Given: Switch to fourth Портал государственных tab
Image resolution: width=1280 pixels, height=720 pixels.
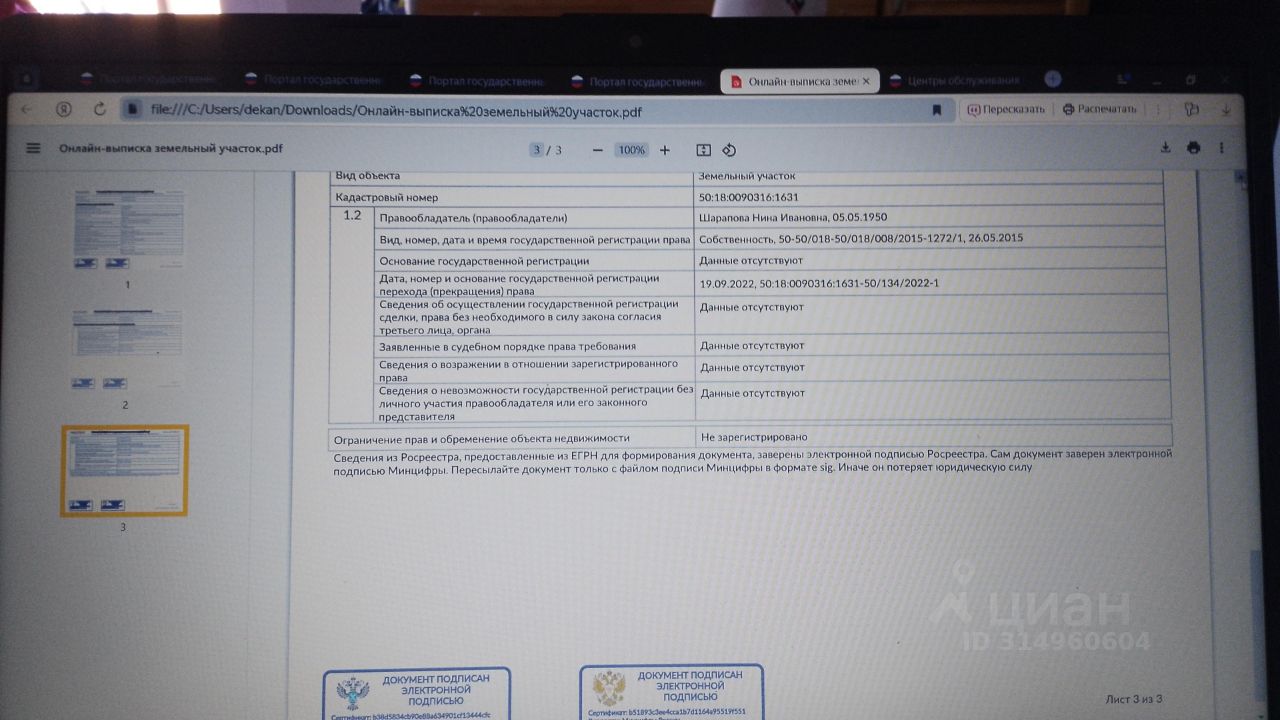Looking at the screenshot, I should (x=636, y=81).
